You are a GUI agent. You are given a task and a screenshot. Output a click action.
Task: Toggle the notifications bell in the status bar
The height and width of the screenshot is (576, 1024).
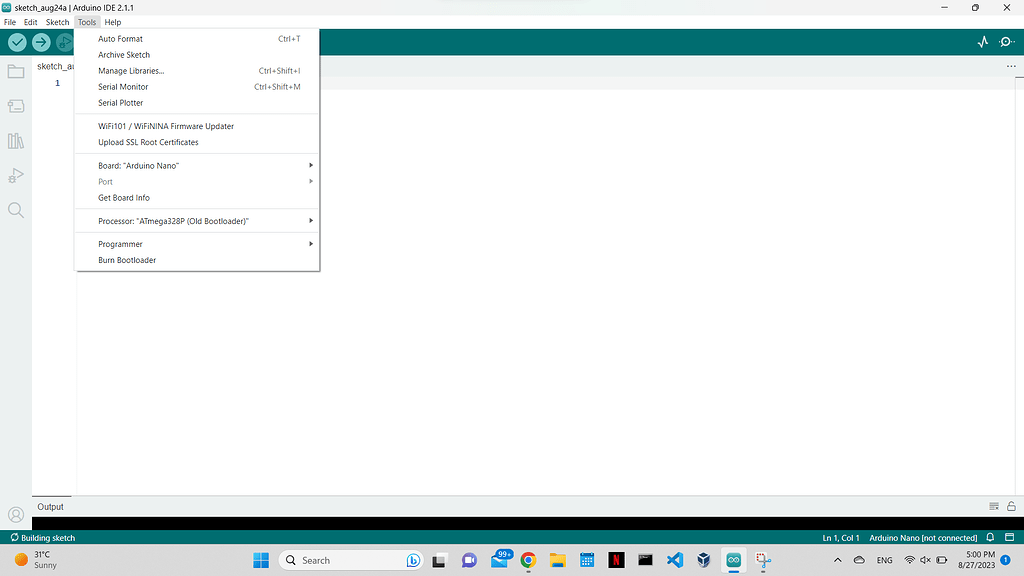(989, 537)
